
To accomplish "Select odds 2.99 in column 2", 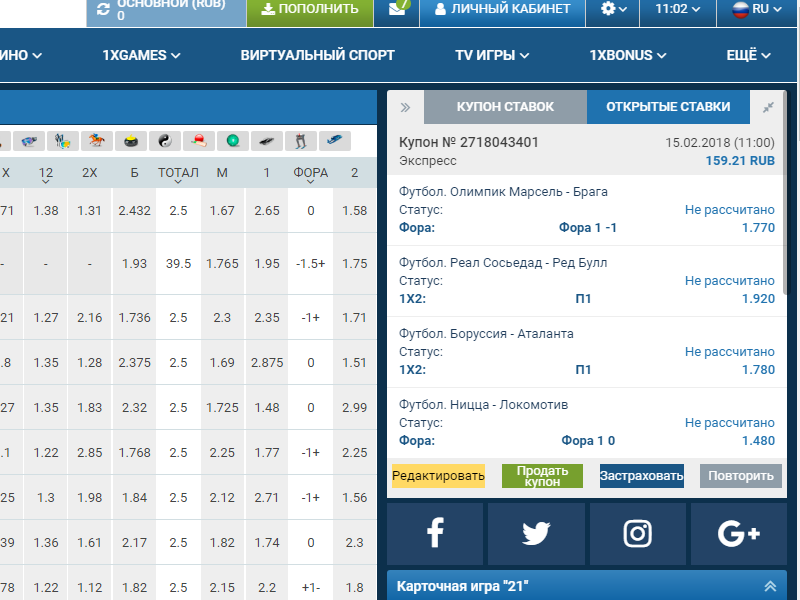I will [x=355, y=408].
